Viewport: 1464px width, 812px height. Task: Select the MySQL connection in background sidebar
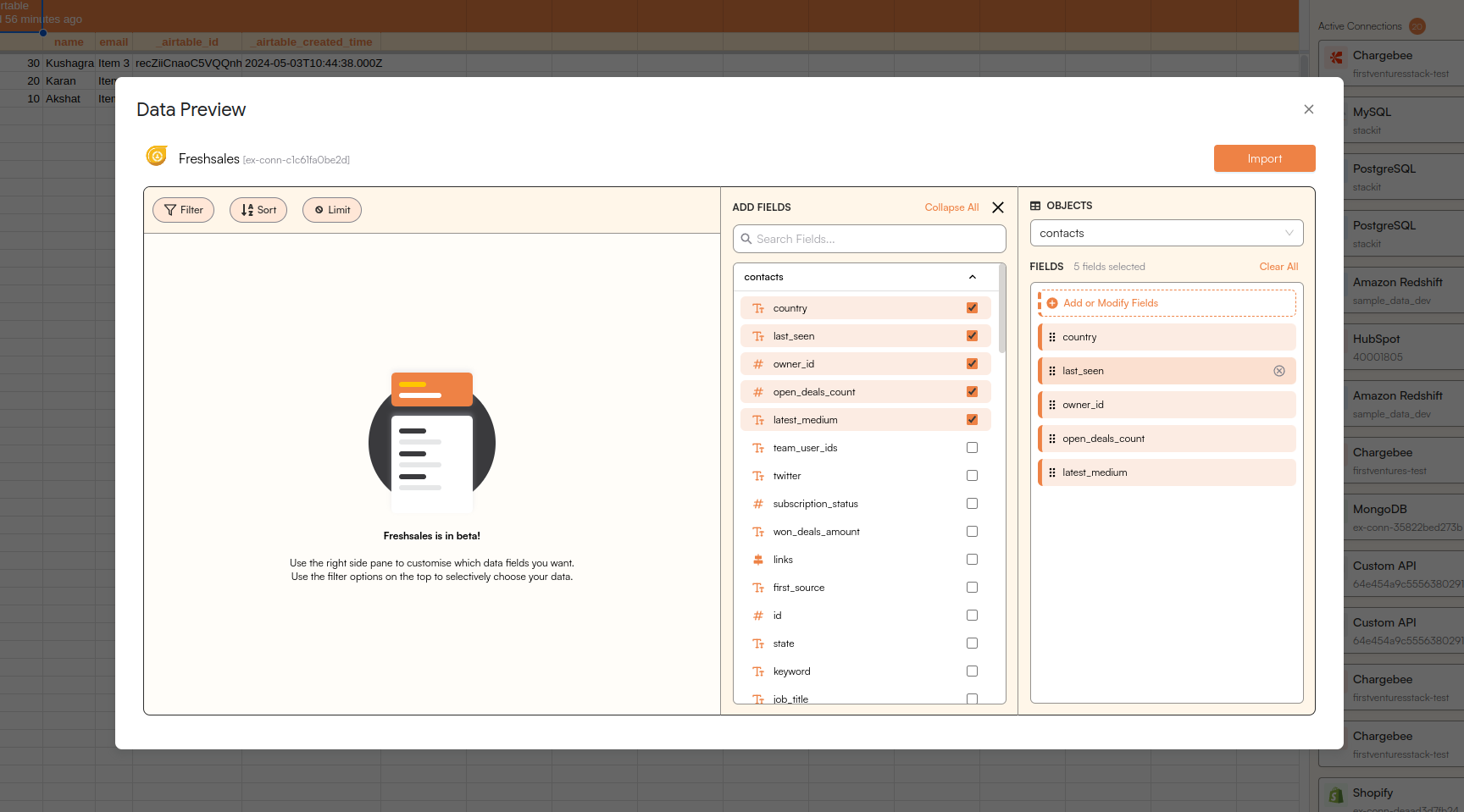point(1404,120)
